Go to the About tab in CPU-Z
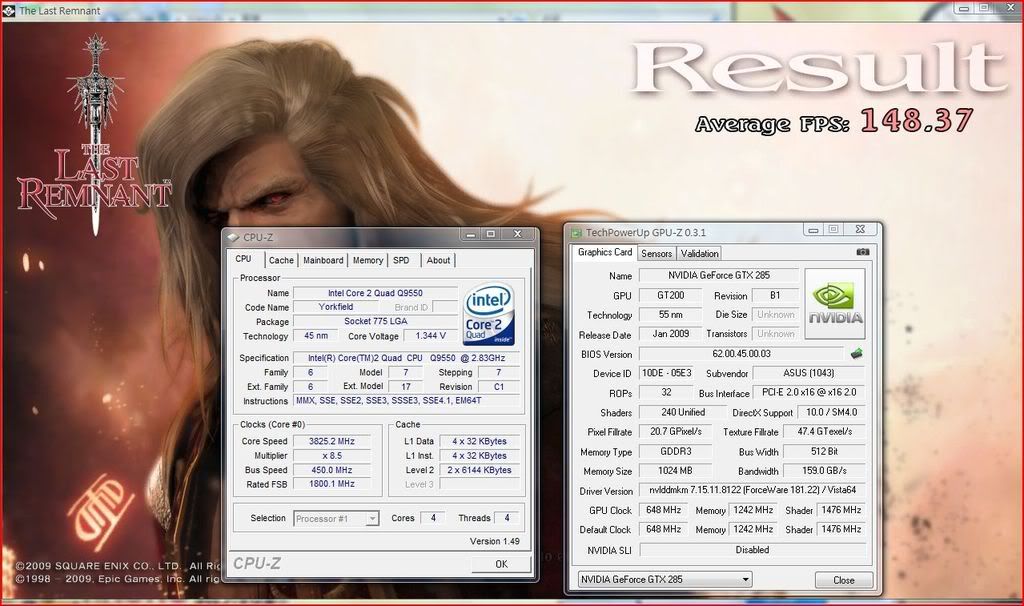Viewport: 1024px width, 606px height. coord(438,260)
